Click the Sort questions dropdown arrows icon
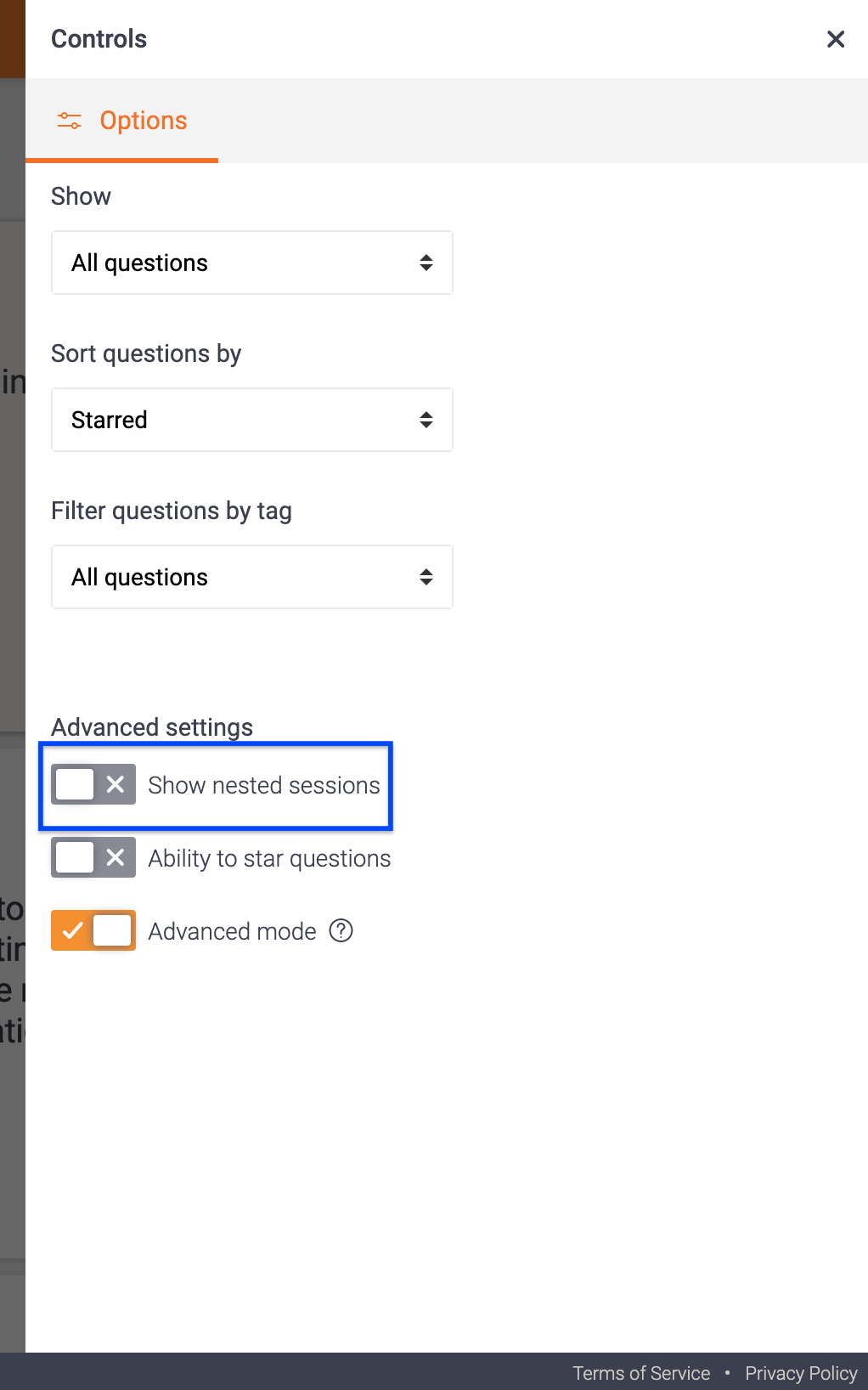Viewport: 868px width, 1390px height. coord(426,420)
